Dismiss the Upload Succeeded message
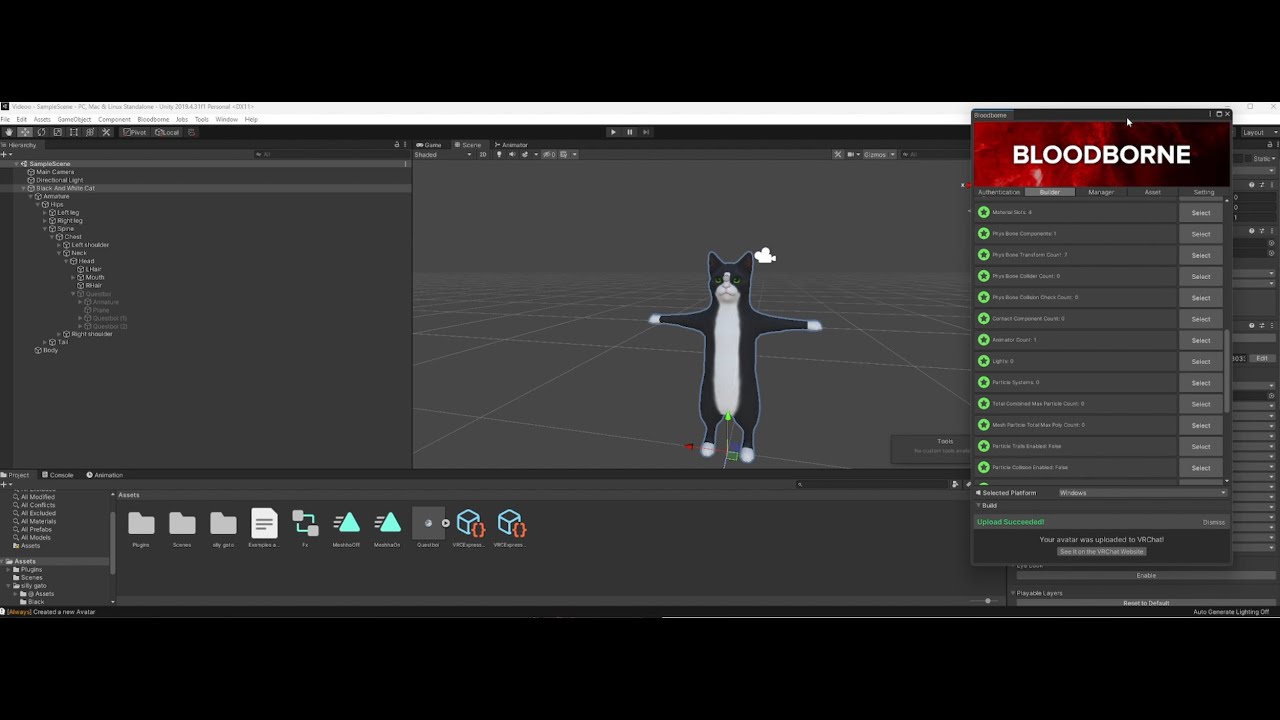This screenshot has width=1280, height=720. (x=1213, y=522)
